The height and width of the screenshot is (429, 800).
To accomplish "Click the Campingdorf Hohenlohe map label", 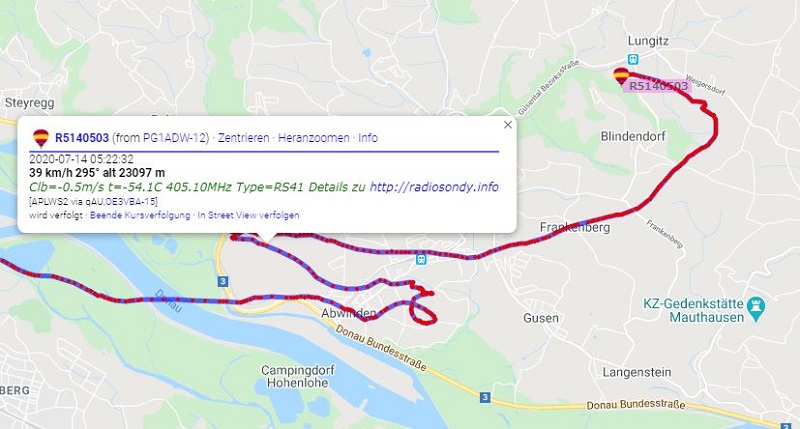I will (297, 376).
